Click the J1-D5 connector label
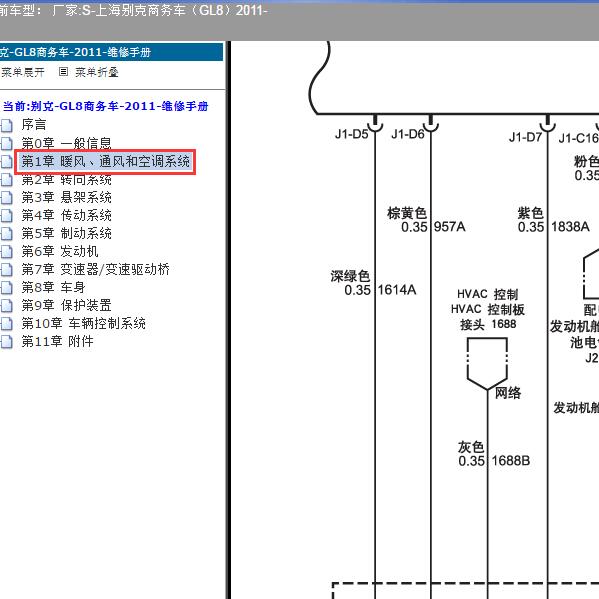Viewport: 599px width, 599px height. (351, 134)
